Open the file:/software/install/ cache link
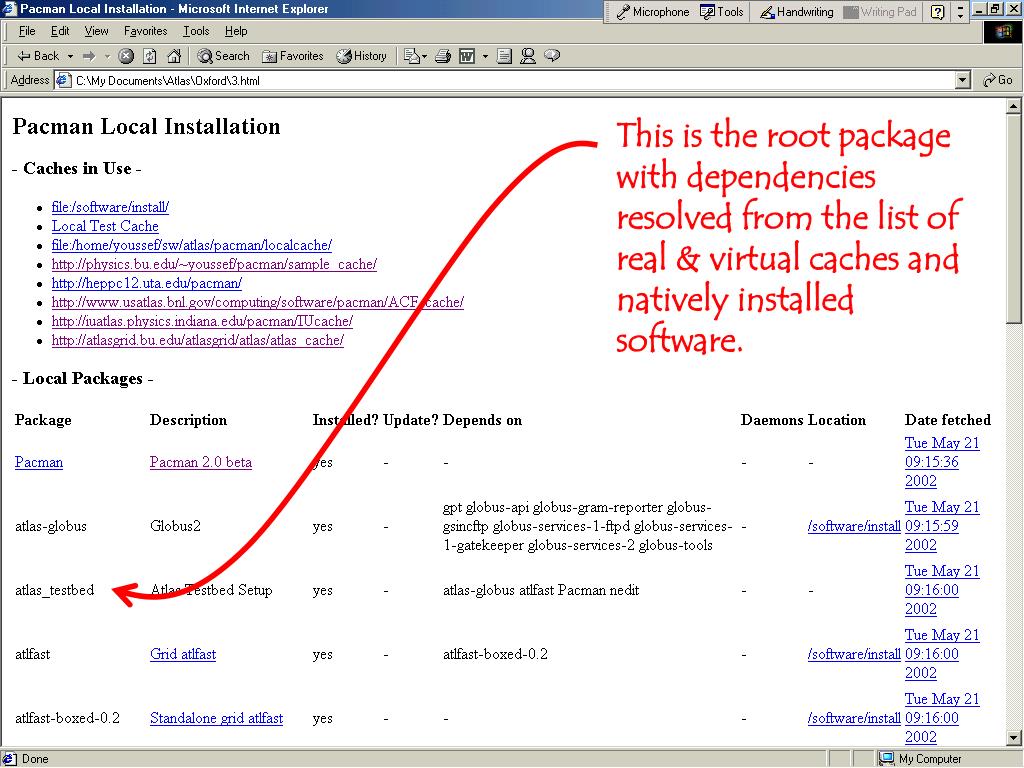 click(x=110, y=207)
